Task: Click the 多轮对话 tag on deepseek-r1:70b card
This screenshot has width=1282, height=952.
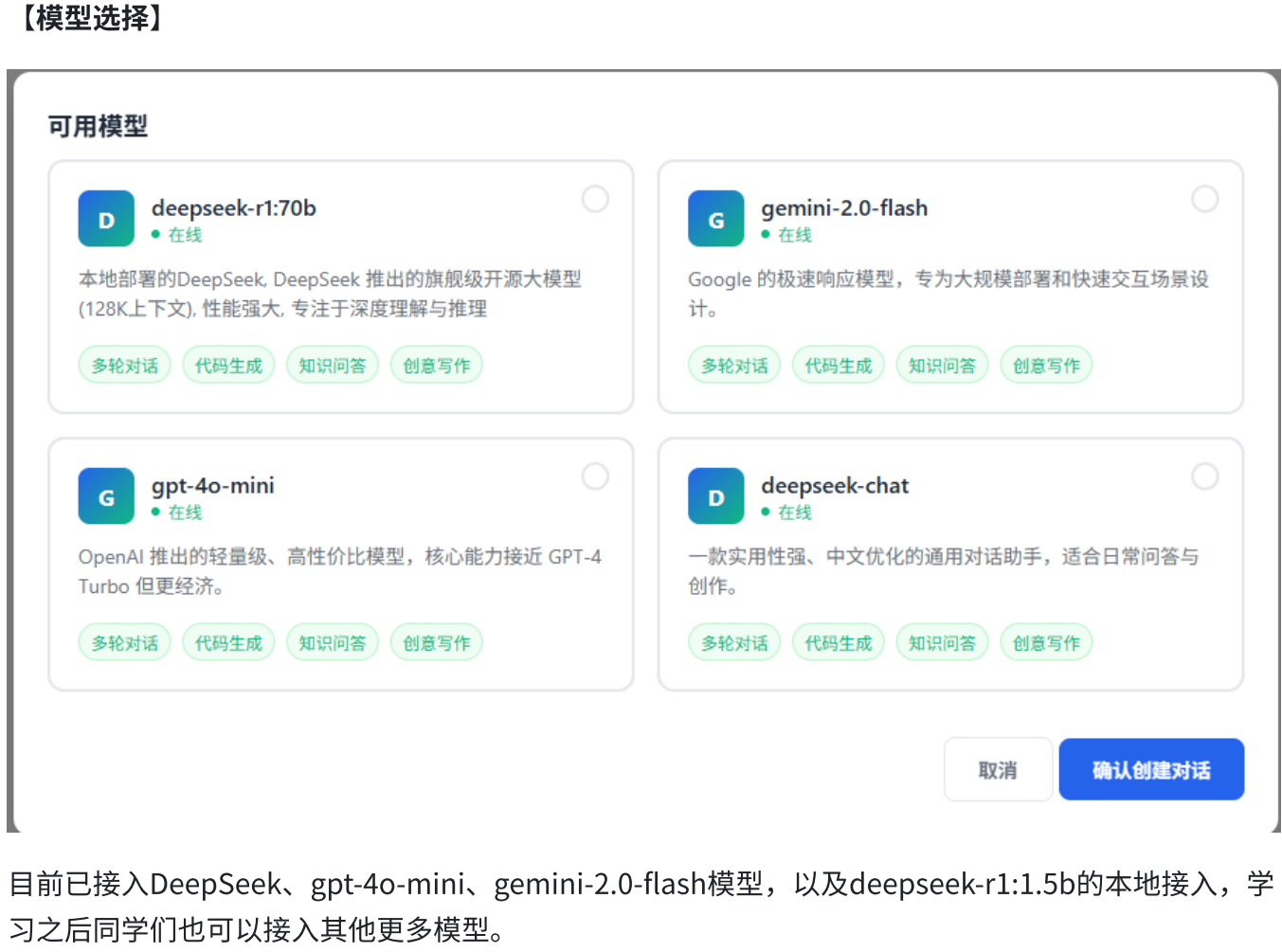Action: [x=125, y=366]
